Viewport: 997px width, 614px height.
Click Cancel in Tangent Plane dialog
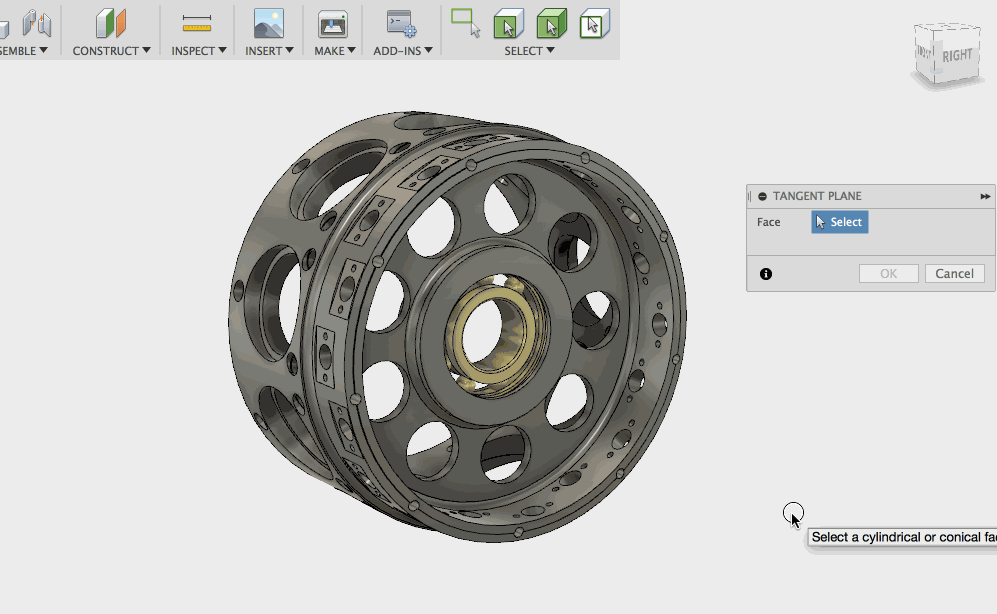pyautogui.click(x=954, y=274)
